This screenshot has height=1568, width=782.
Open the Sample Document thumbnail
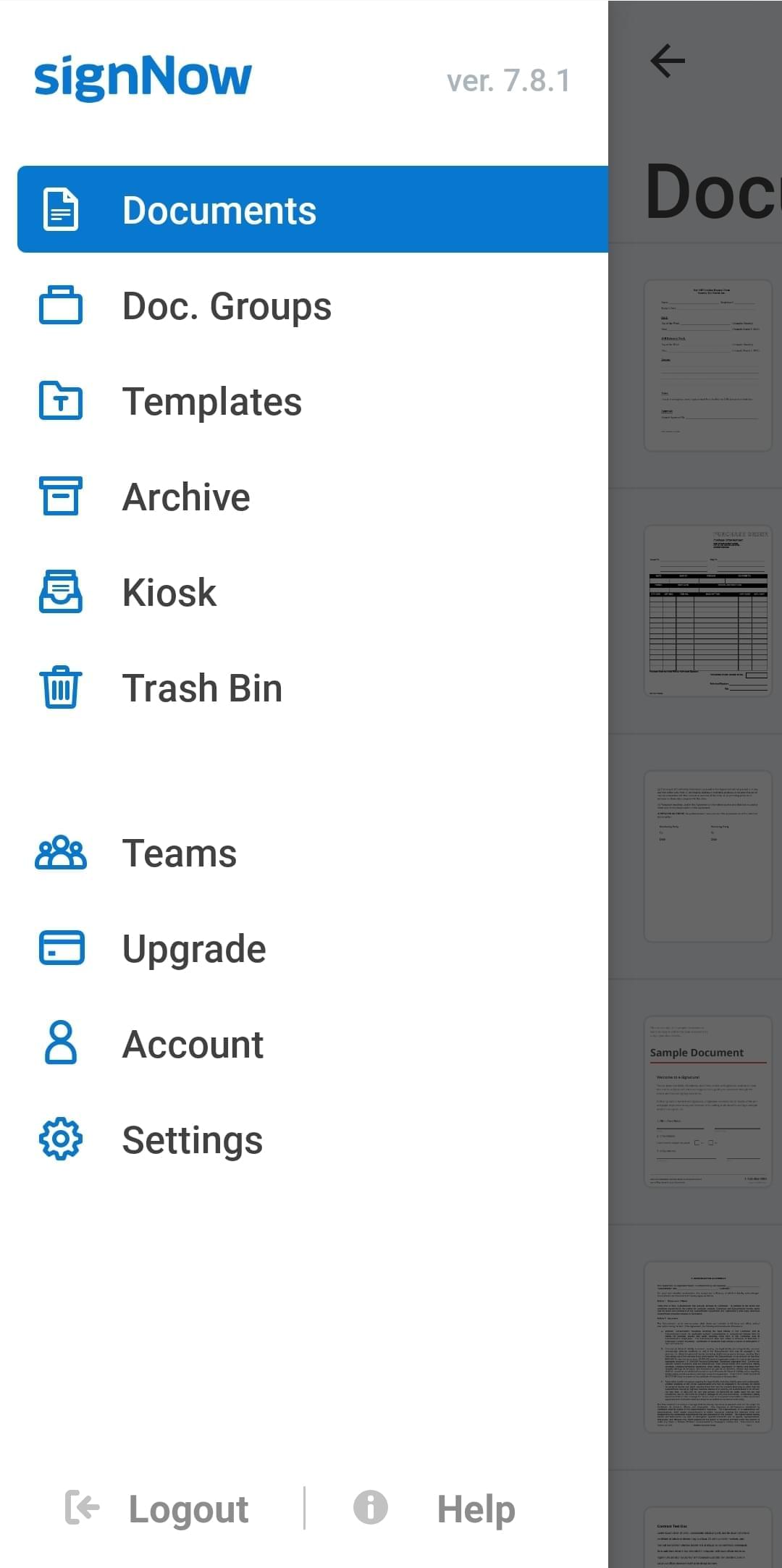(707, 1101)
